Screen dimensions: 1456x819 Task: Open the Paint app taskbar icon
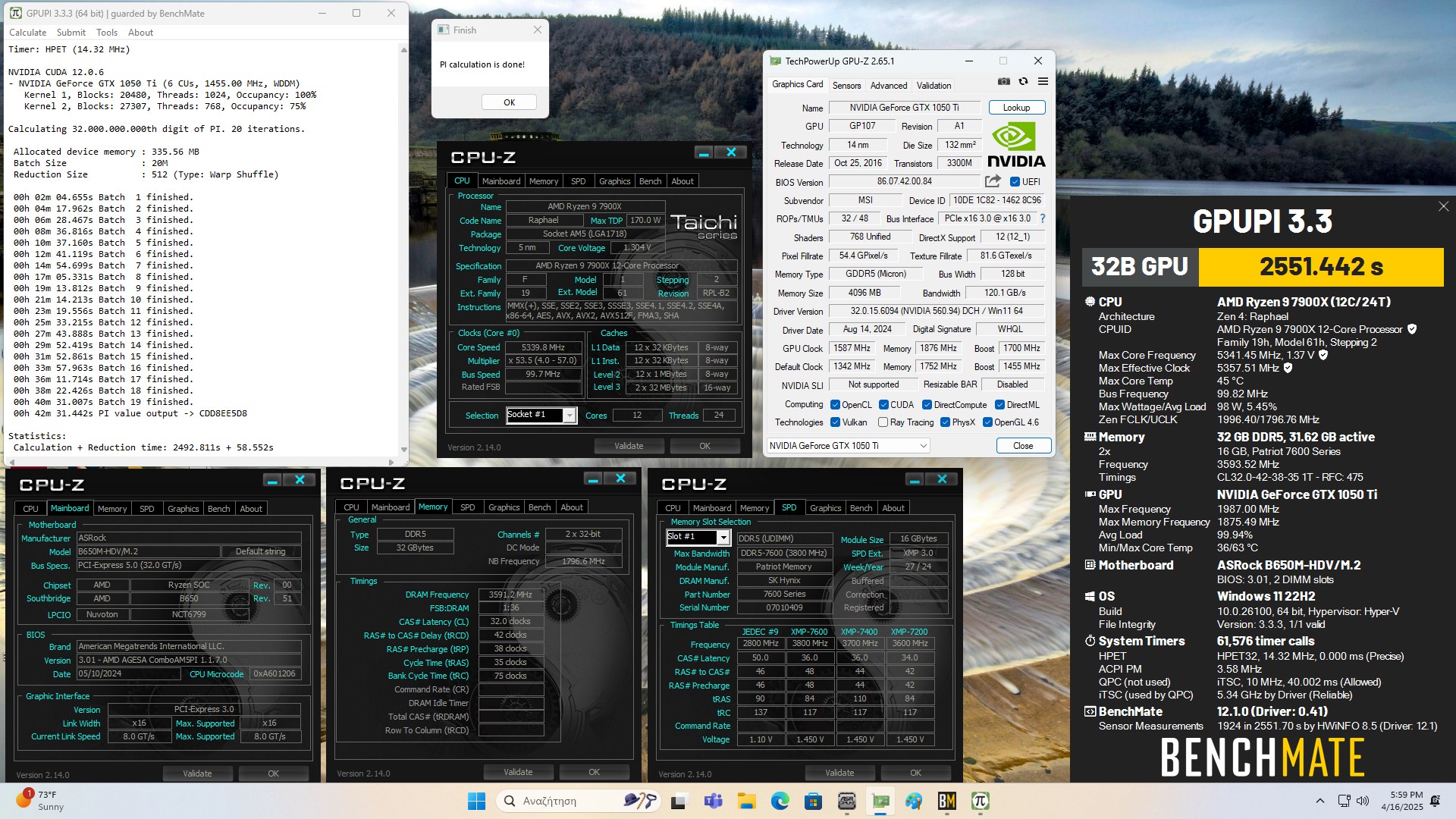(913, 801)
